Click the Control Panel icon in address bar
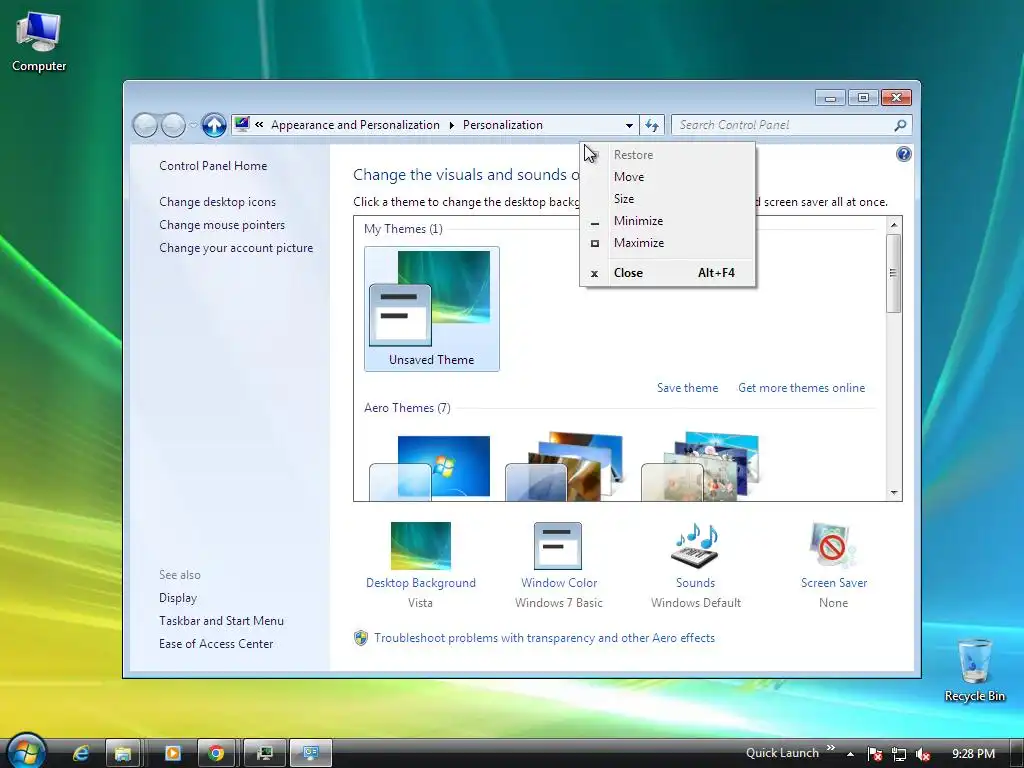The image size is (1024, 768). 242,124
